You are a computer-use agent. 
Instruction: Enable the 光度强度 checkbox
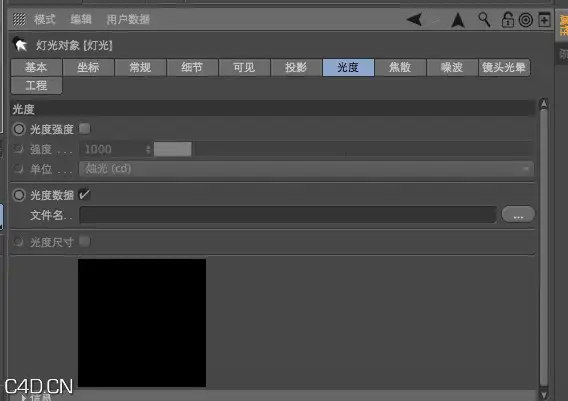[x=84, y=129]
